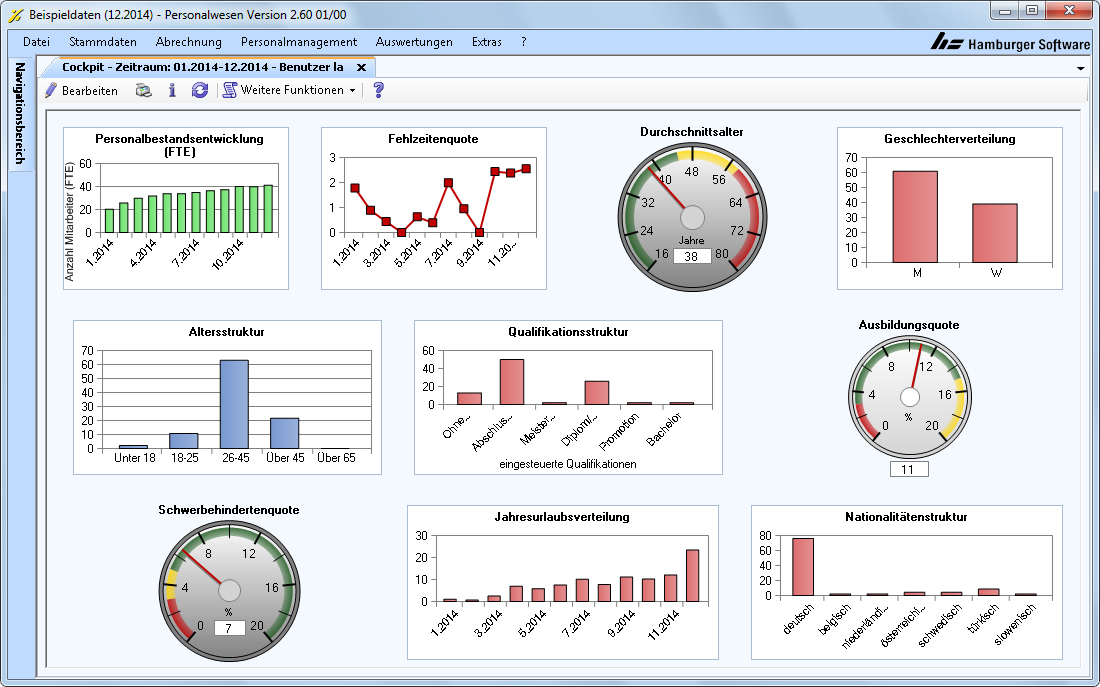This screenshot has width=1100, height=687.
Task: Click the Durchschnittsalter value field showing 38
Action: (692, 256)
